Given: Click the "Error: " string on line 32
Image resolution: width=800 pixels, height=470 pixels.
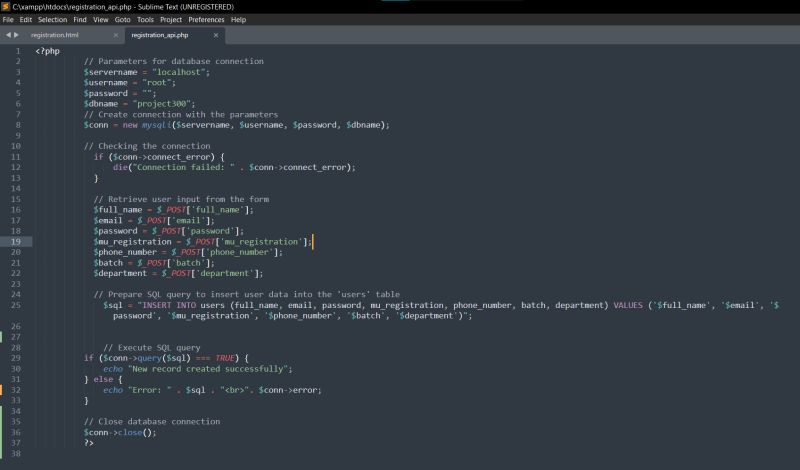Looking at the screenshot, I should [149, 390].
